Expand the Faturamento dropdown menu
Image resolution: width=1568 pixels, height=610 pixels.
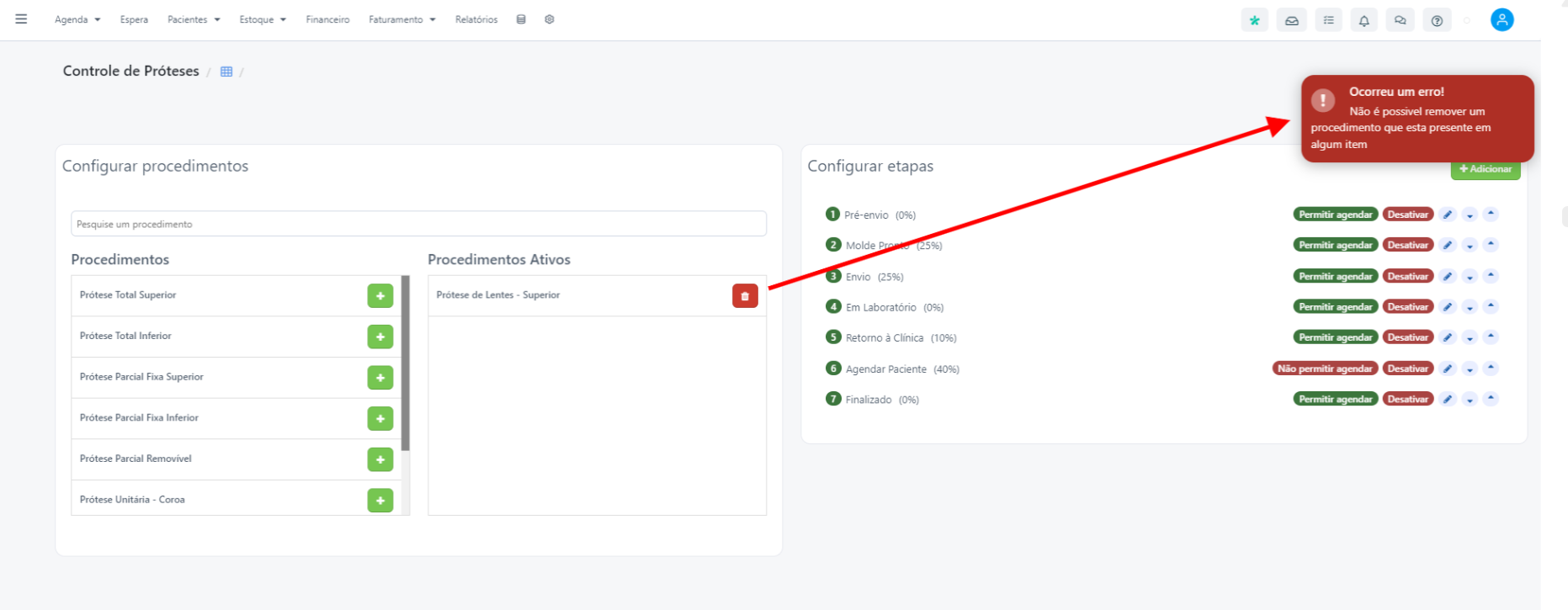(x=402, y=19)
